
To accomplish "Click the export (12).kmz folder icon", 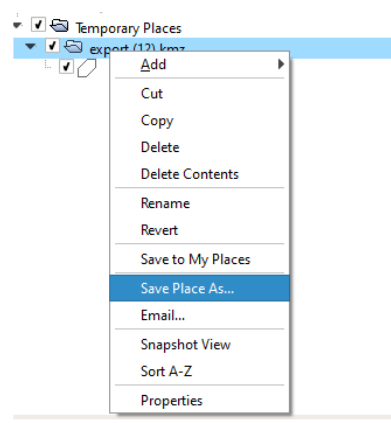I will tap(73, 46).
